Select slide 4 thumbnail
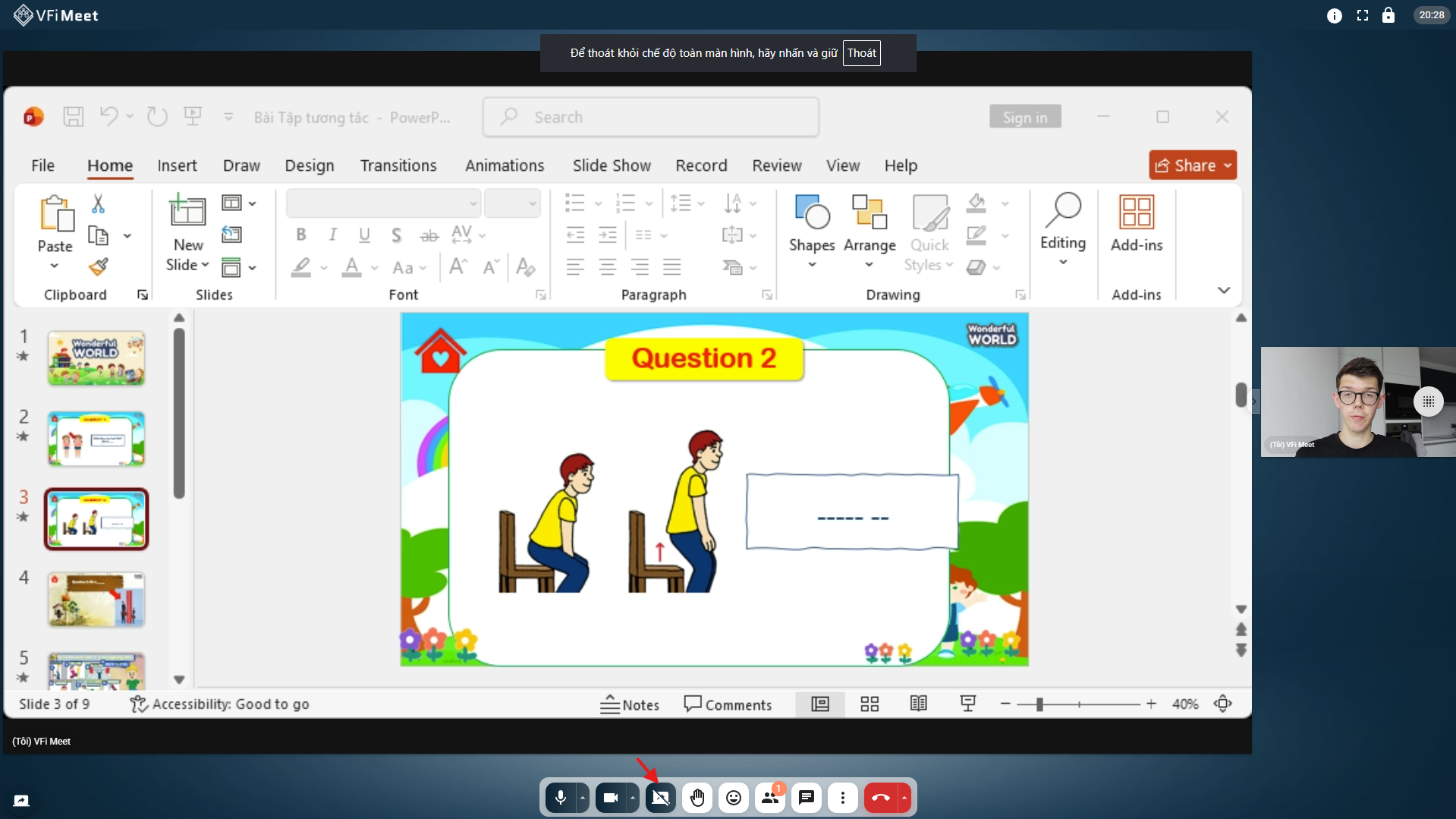Screen dimensions: 1456x819 click(x=96, y=600)
